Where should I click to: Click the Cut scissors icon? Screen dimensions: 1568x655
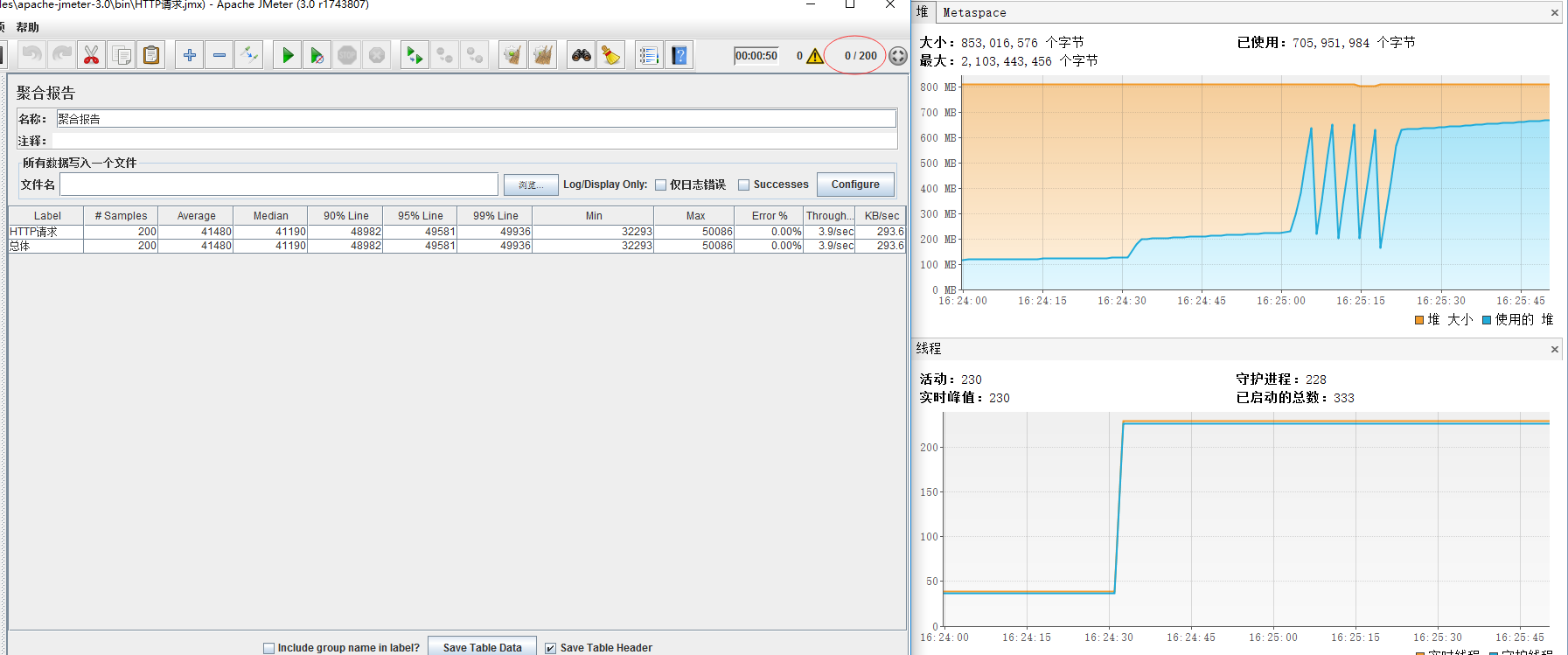[x=91, y=55]
